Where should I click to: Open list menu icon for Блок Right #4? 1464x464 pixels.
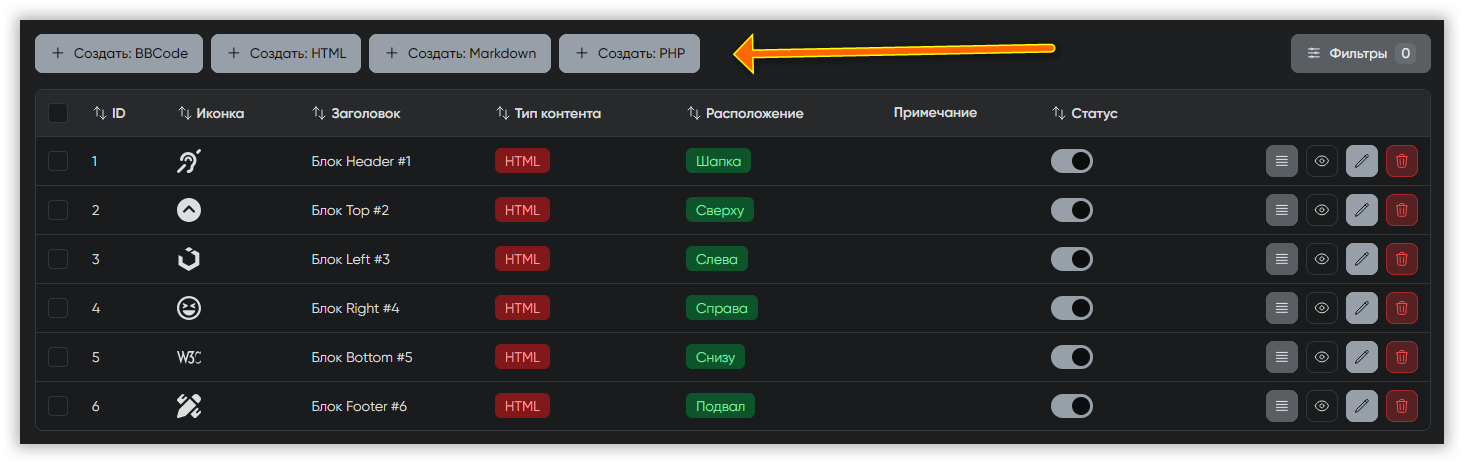1281,308
